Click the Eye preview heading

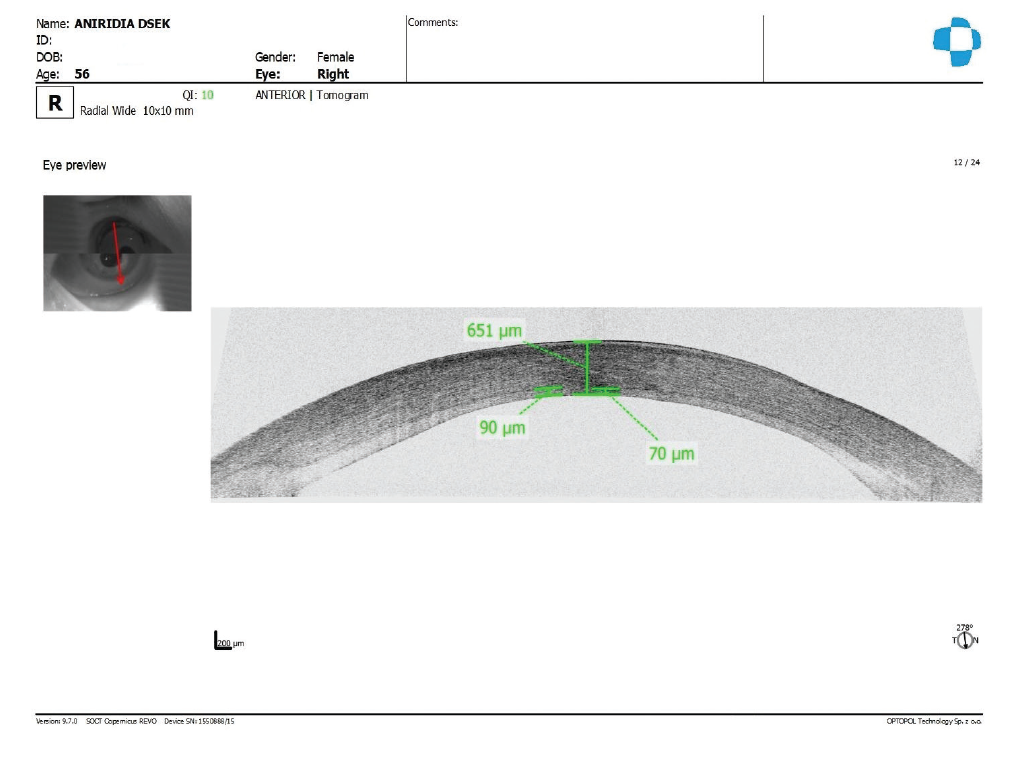click(74, 165)
